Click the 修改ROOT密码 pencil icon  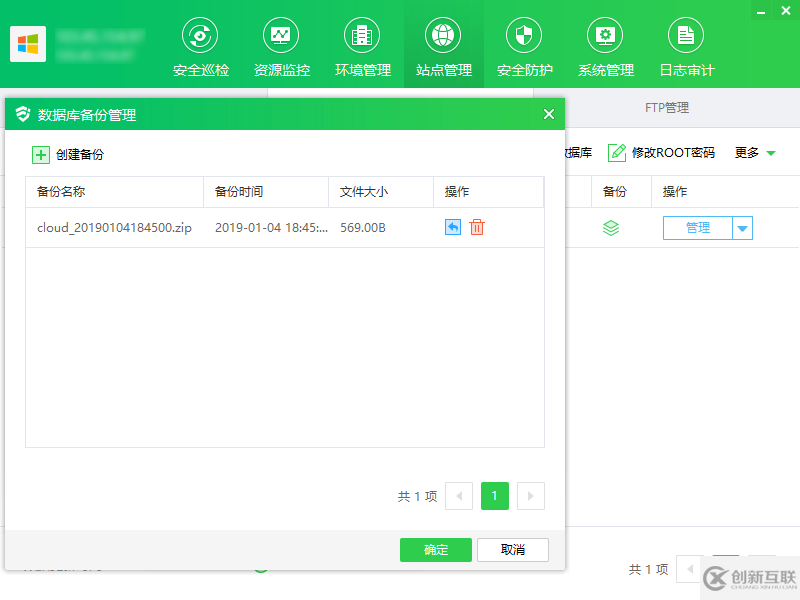pyautogui.click(x=617, y=153)
